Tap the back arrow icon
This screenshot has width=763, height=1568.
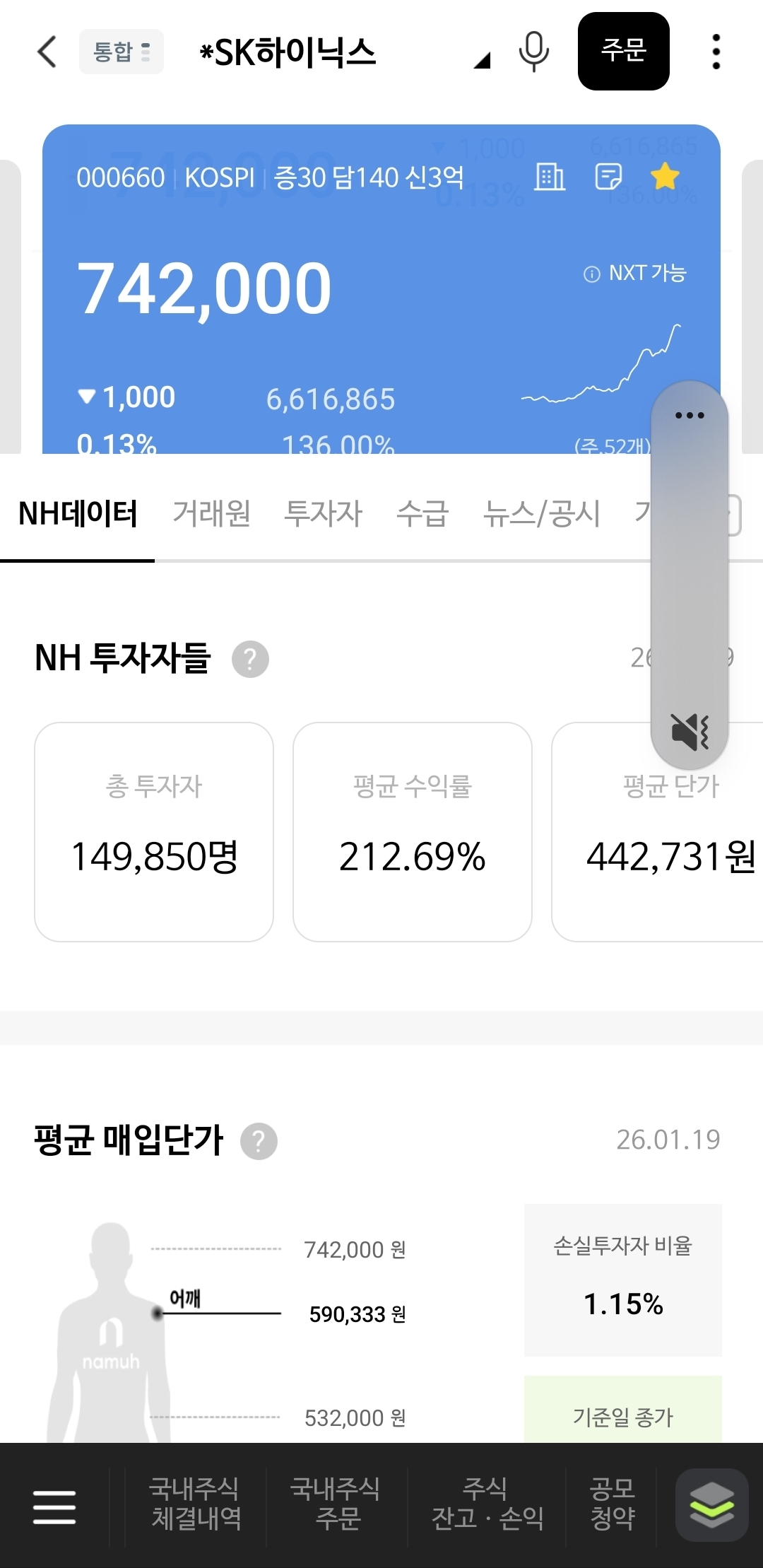point(47,52)
